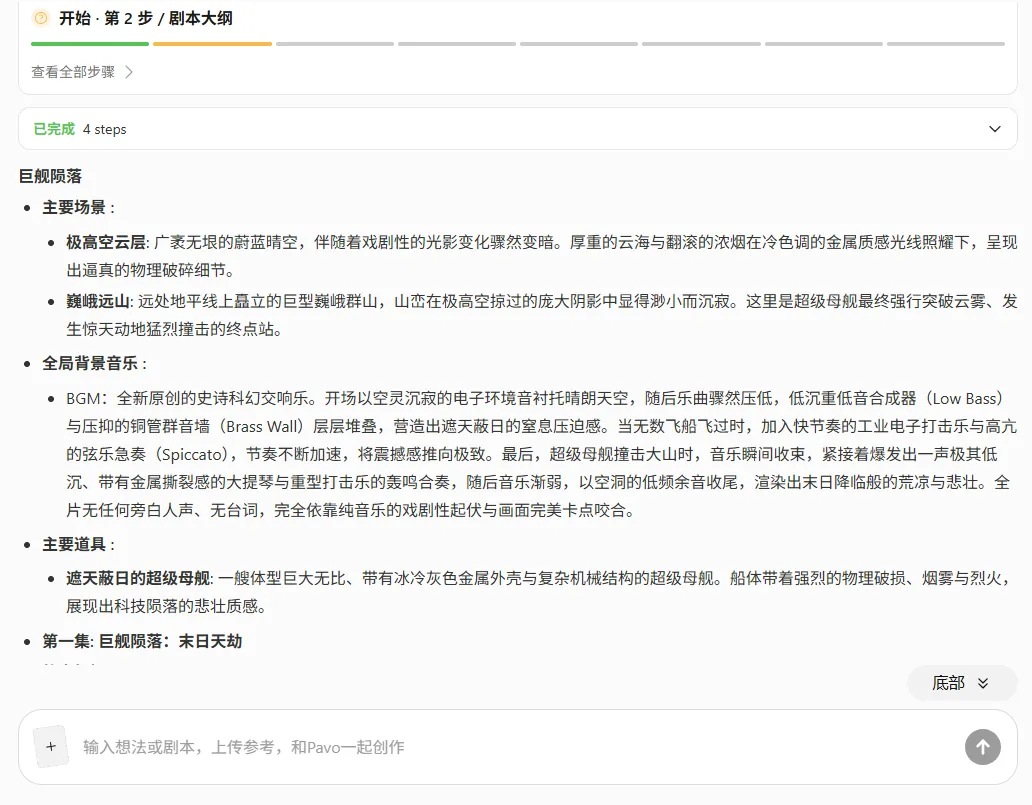Screen dimensions: 1032x805
Task: Click the (Brass Wall) text in BGM paragraph
Action: 261,427
